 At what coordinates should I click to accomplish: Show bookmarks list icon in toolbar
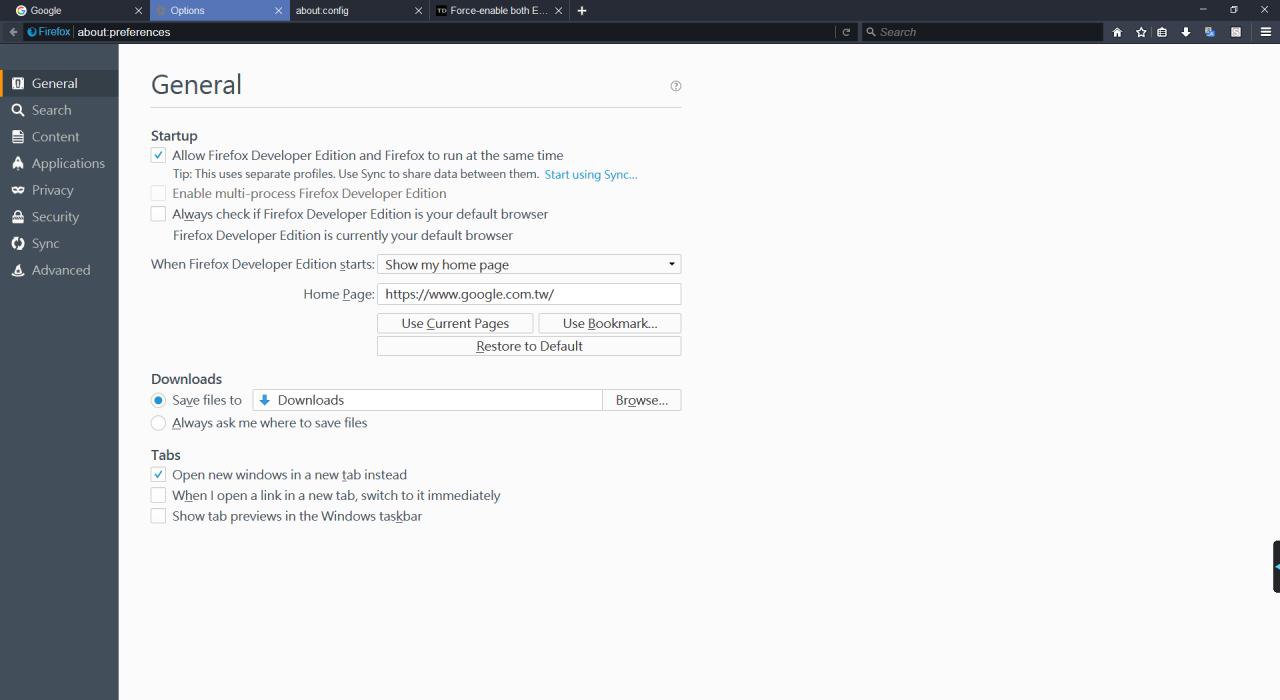coord(1162,32)
